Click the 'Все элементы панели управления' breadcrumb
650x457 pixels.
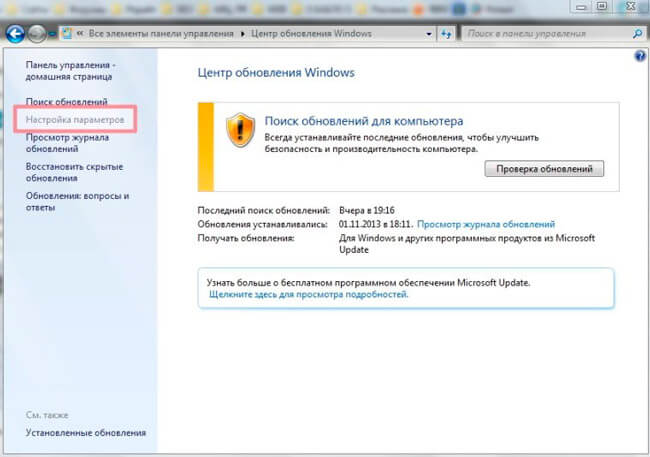click(x=161, y=34)
